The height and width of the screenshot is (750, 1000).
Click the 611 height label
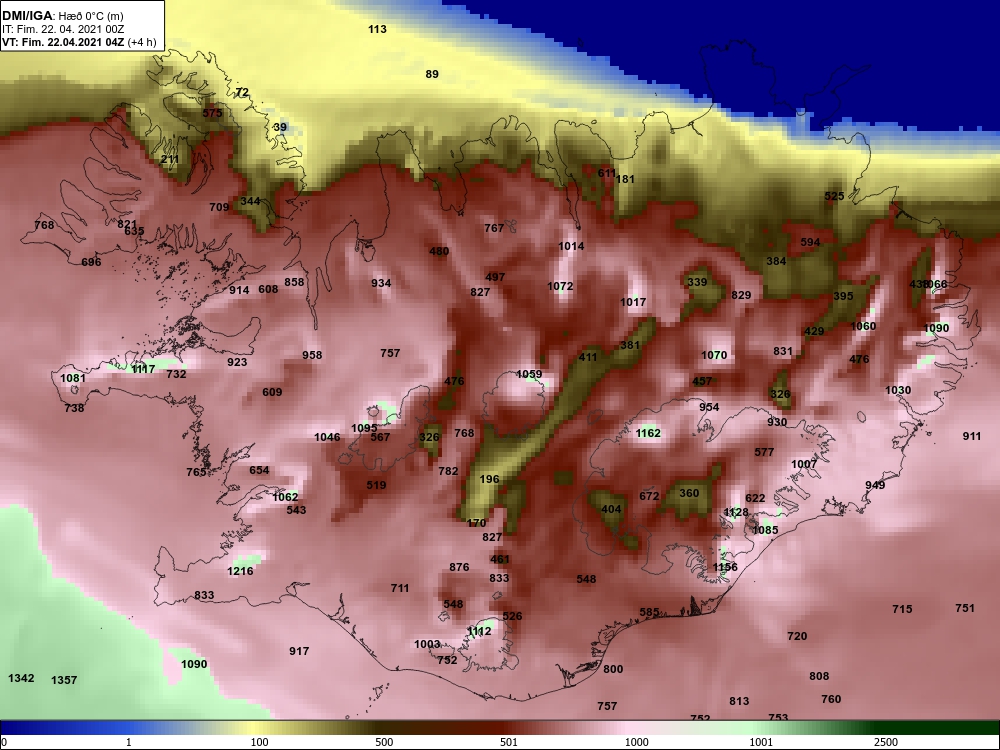607,173
